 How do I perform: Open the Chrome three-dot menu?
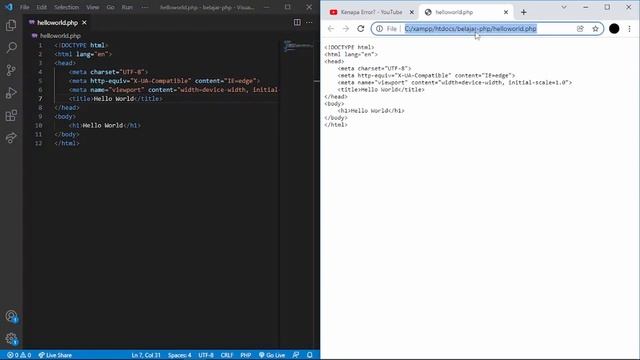629,29
